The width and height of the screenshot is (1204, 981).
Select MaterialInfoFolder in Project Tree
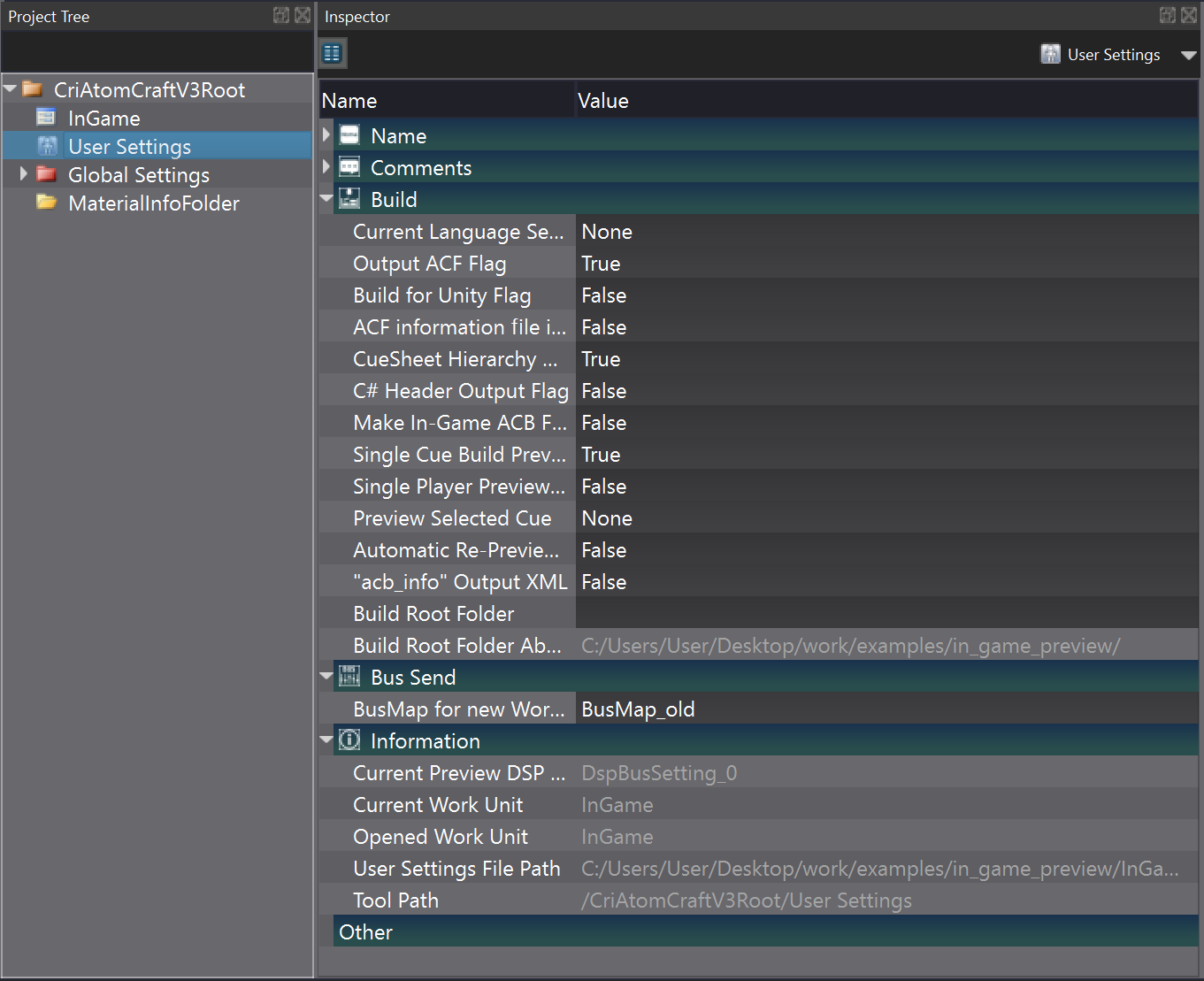154,203
